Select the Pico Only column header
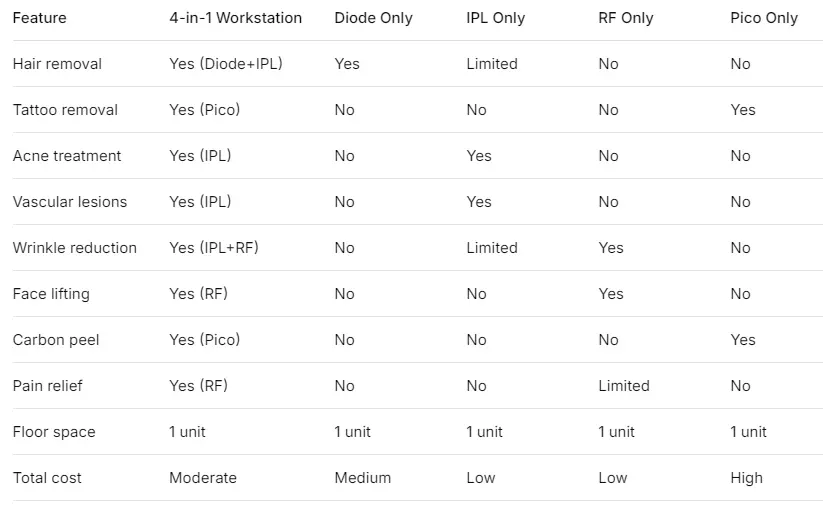823x510 pixels. [764, 18]
